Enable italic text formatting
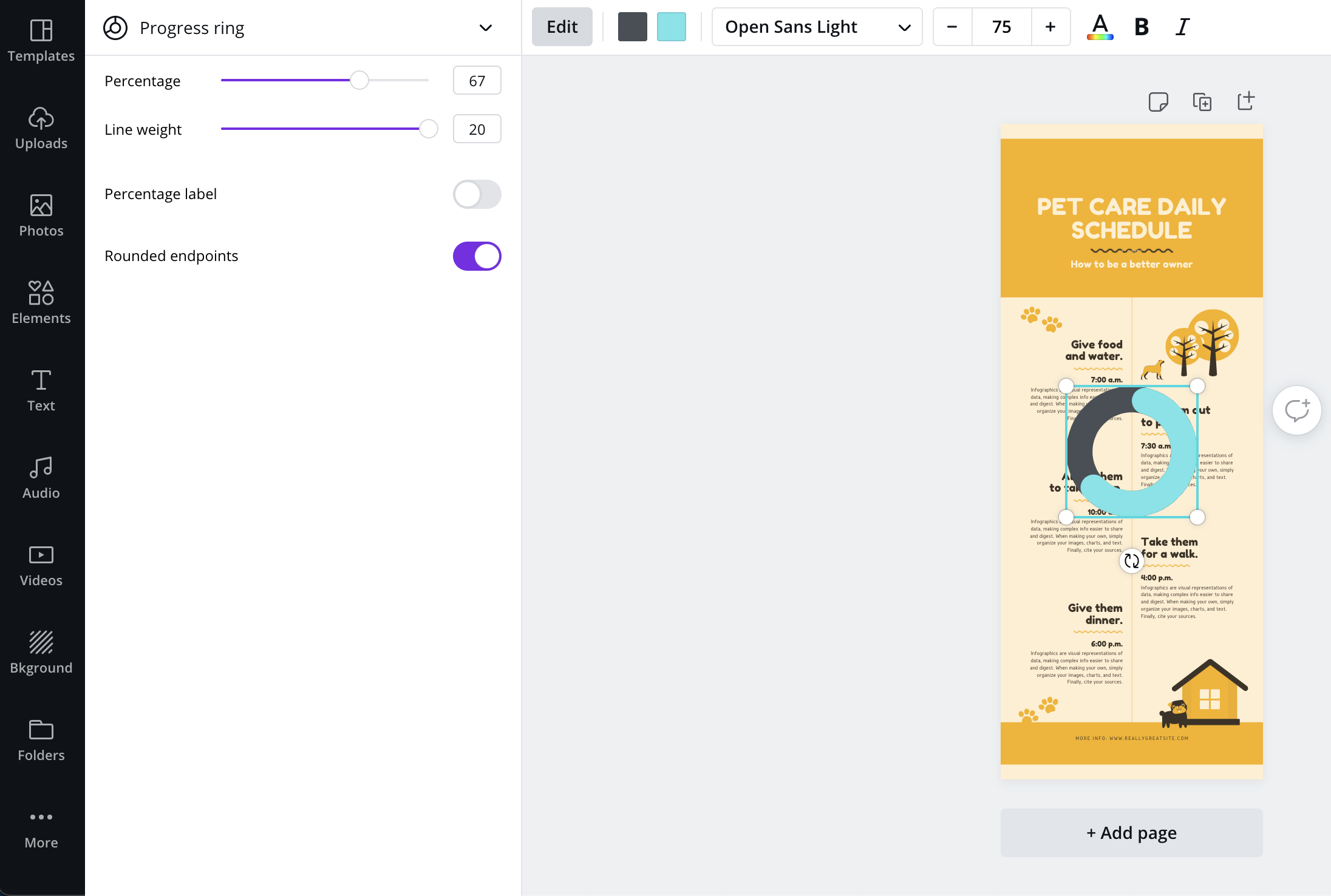The image size is (1331, 896). point(1183,27)
